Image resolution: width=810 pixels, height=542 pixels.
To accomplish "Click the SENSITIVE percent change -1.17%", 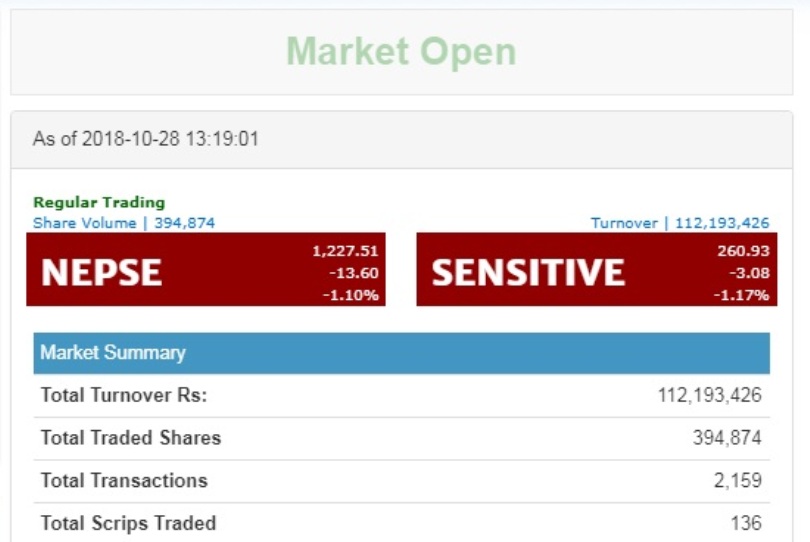I will (741, 295).
